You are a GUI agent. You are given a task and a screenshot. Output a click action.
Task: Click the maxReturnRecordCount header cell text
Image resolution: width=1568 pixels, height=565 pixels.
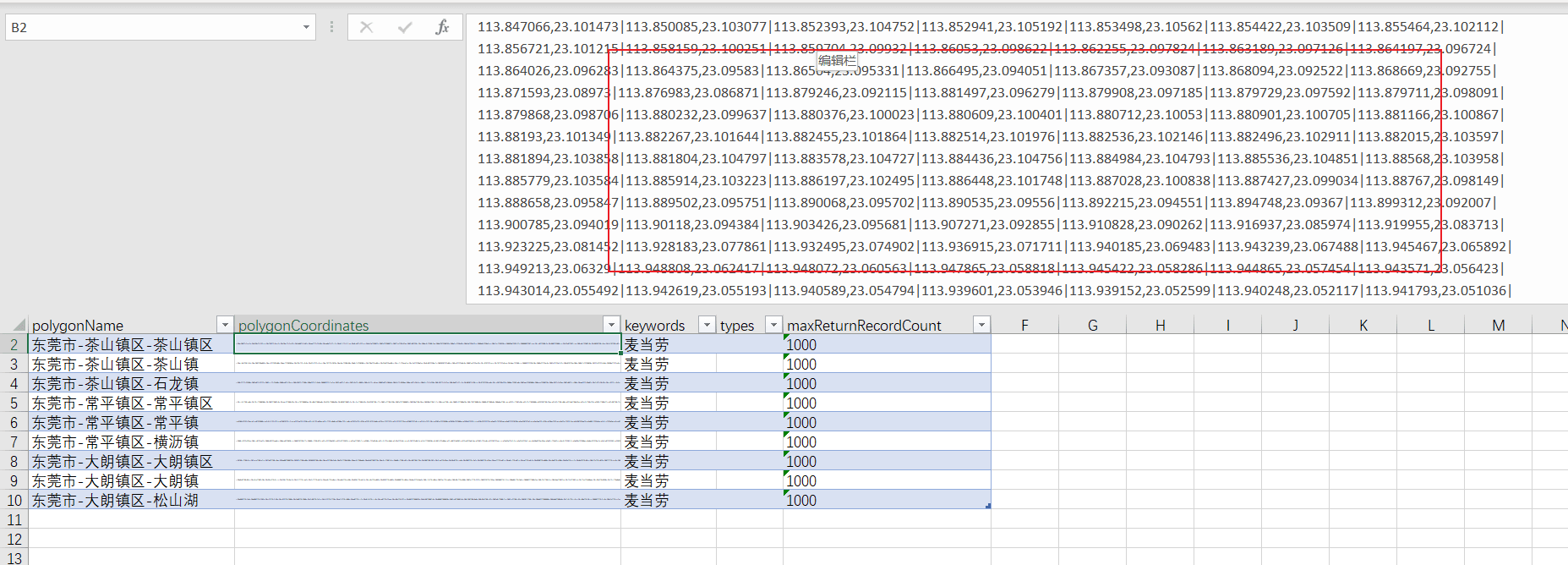(x=864, y=326)
